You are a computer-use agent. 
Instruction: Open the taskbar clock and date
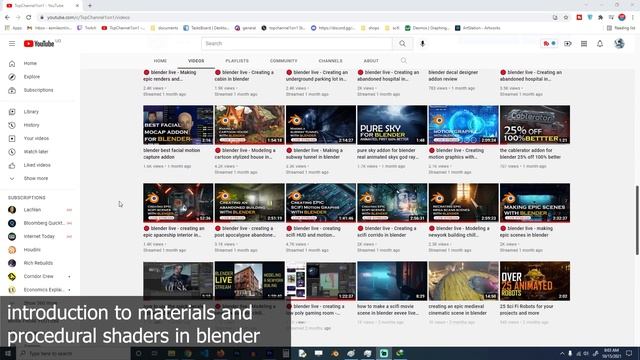coord(611,353)
